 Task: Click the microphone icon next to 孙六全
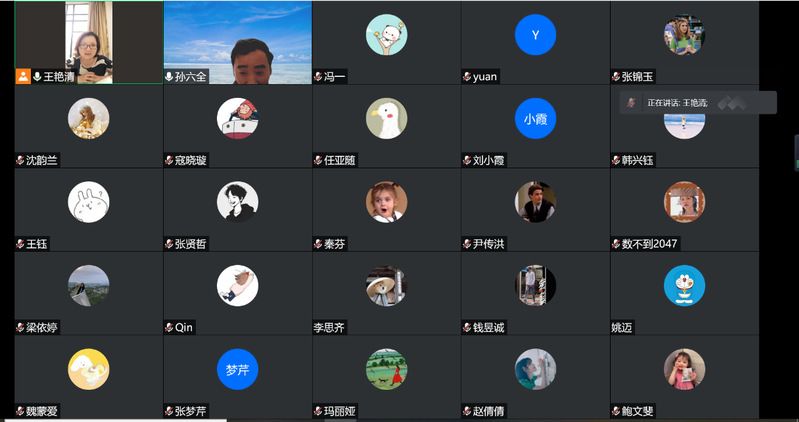click(x=169, y=77)
